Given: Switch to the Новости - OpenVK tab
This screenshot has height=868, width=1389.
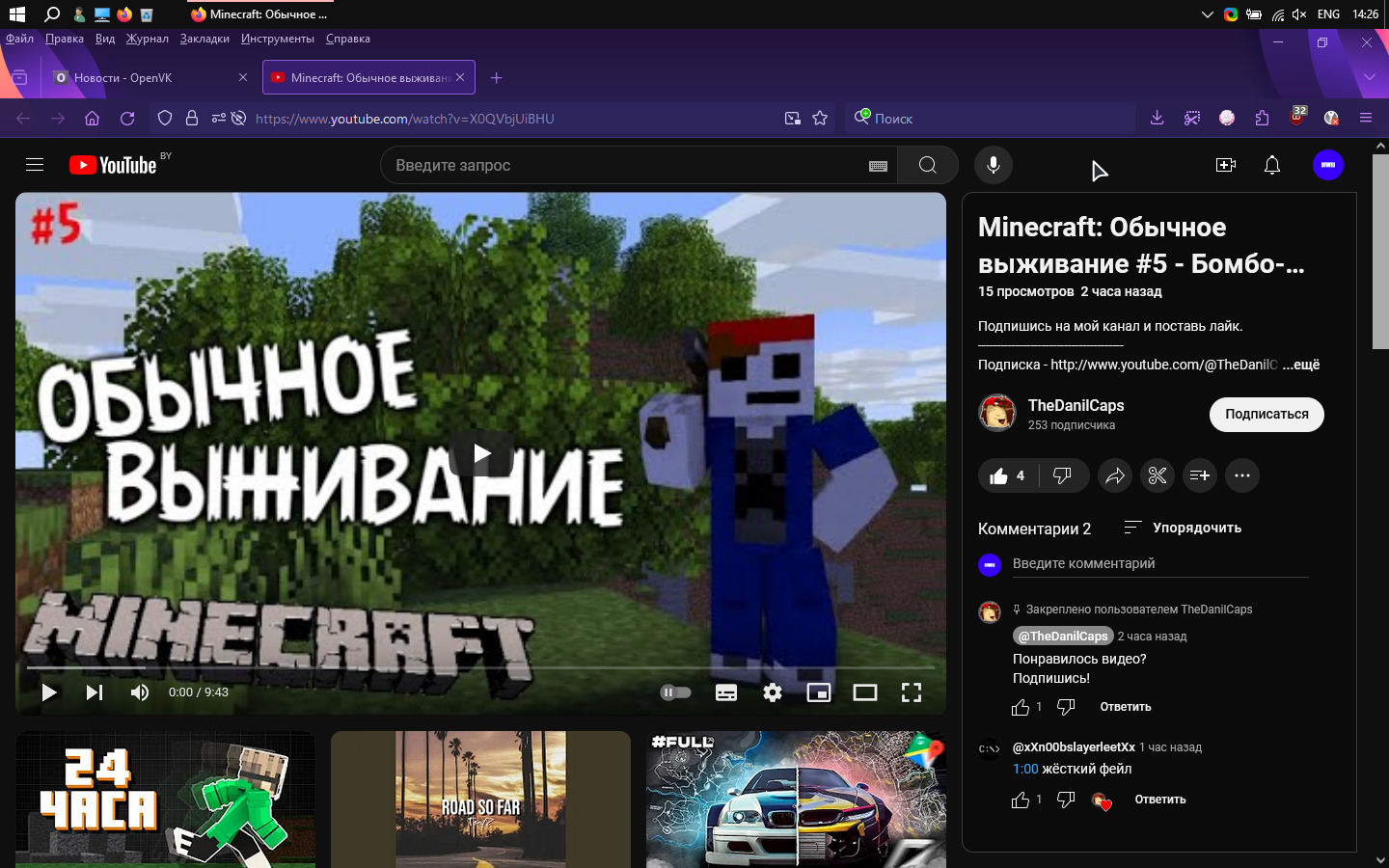Looking at the screenshot, I should (x=150, y=77).
